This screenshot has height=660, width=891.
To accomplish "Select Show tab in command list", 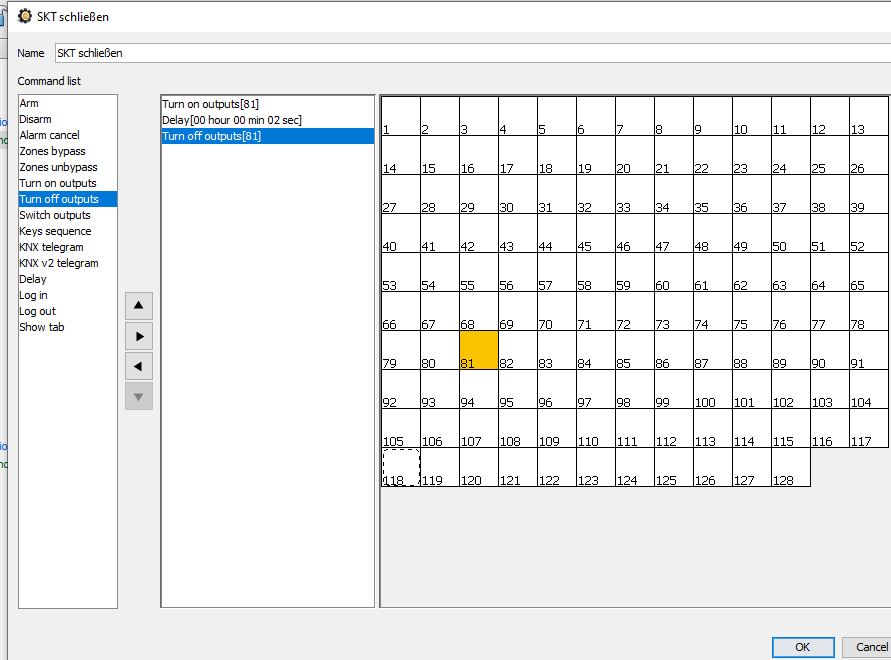I will pos(42,327).
